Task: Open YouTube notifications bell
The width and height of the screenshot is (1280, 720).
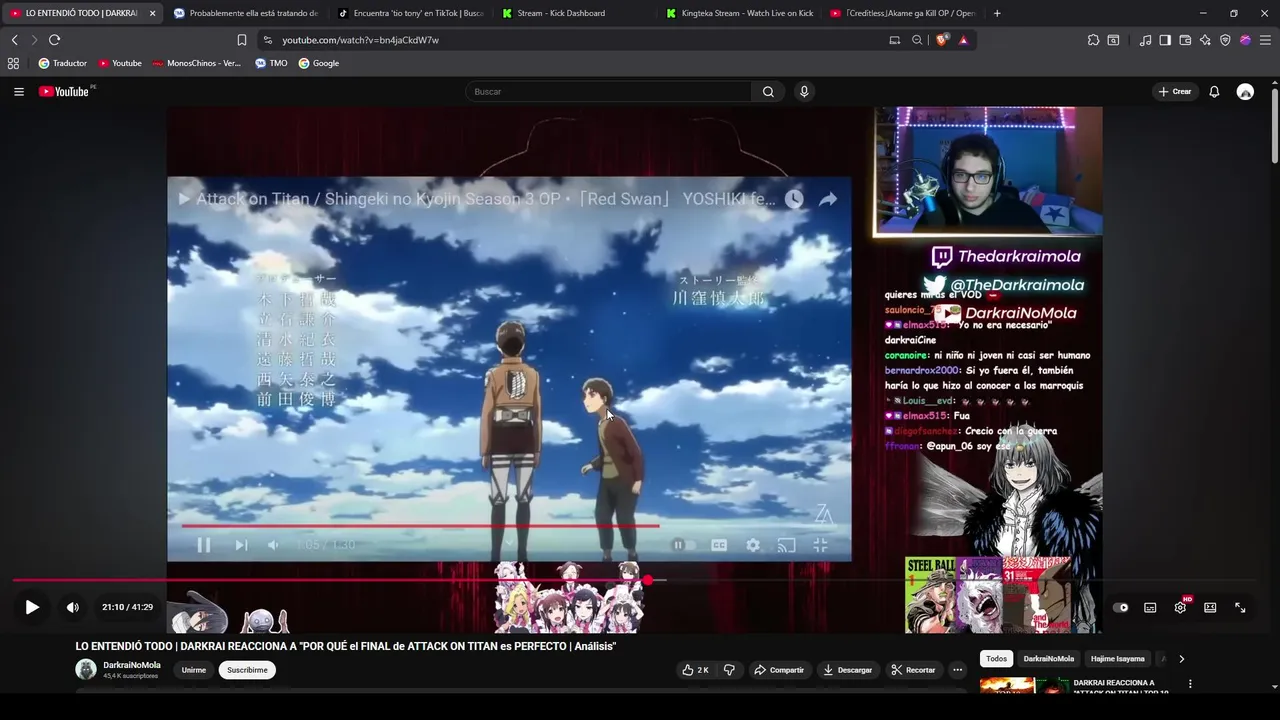Action: [x=1214, y=91]
